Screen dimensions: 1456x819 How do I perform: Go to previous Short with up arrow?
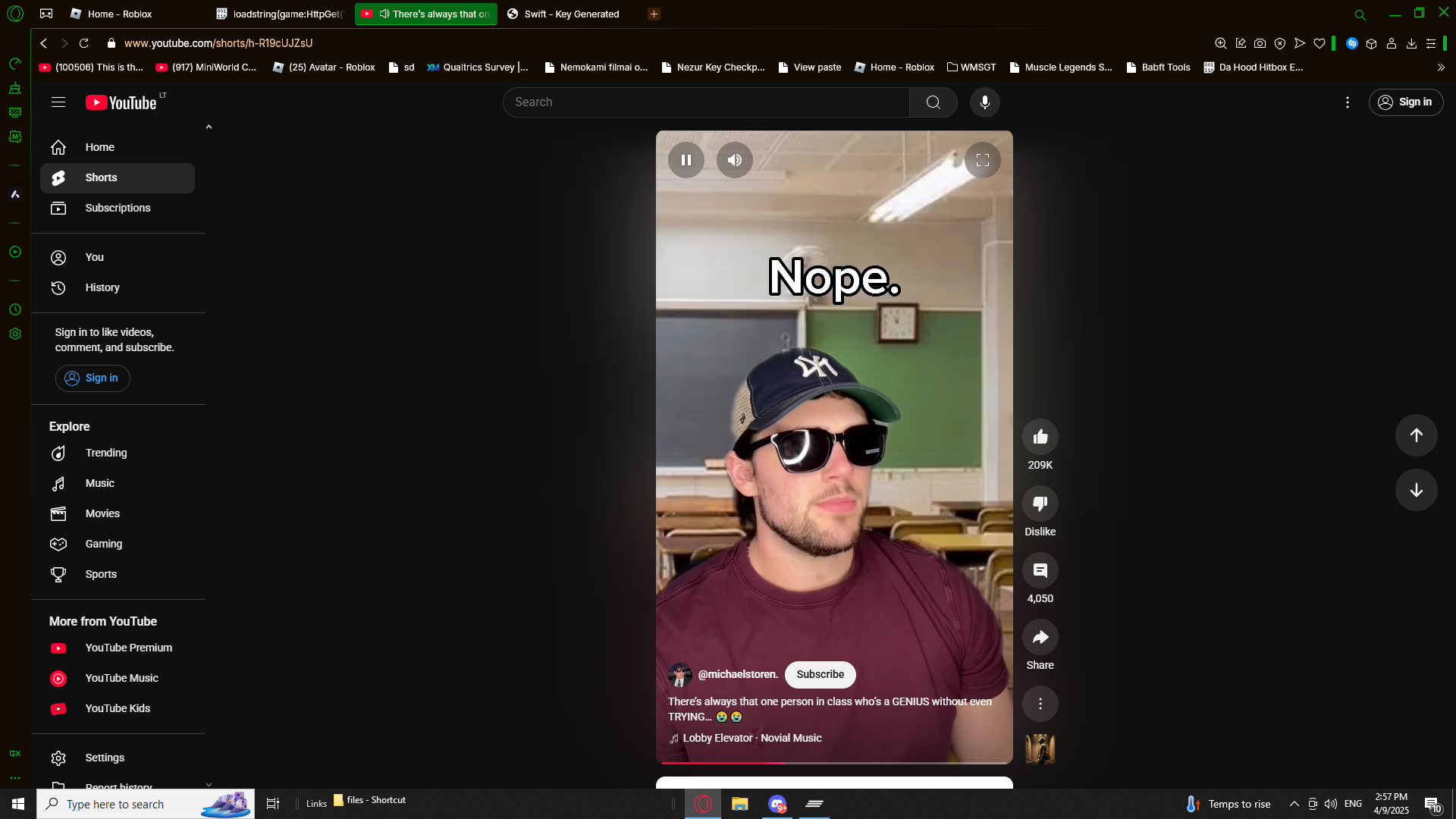pyautogui.click(x=1416, y=435)
